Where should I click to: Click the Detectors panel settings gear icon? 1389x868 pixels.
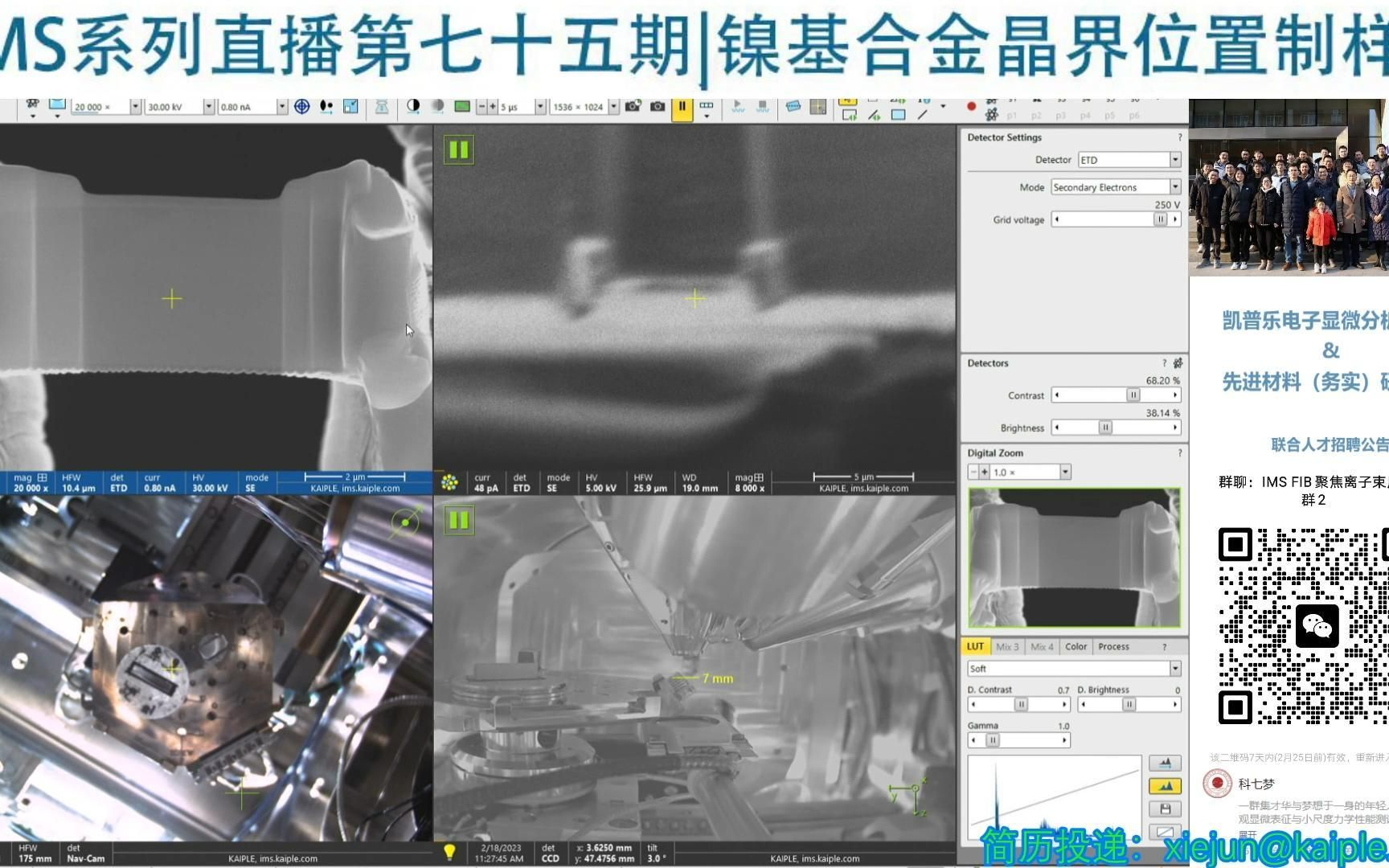point(1178,363)
